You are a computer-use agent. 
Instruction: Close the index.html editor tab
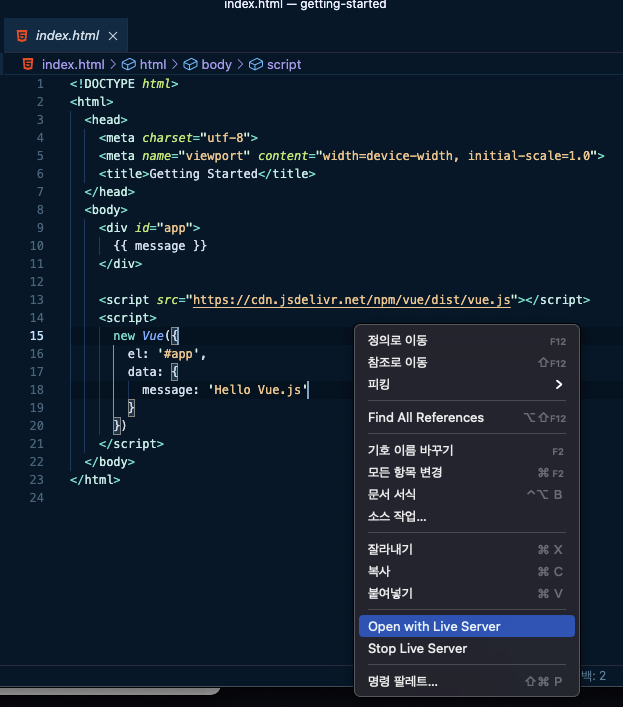(113, 36)
